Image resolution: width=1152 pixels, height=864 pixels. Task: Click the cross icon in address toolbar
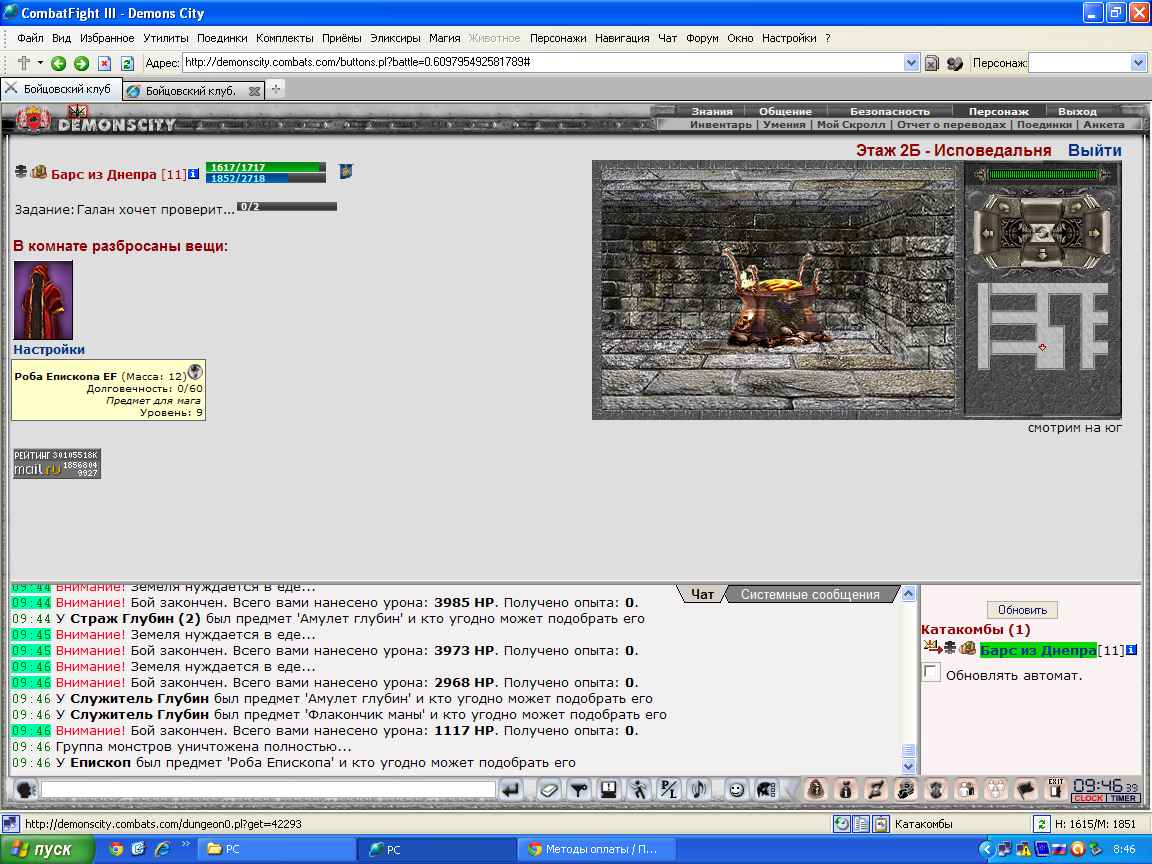tap(24, 63)
